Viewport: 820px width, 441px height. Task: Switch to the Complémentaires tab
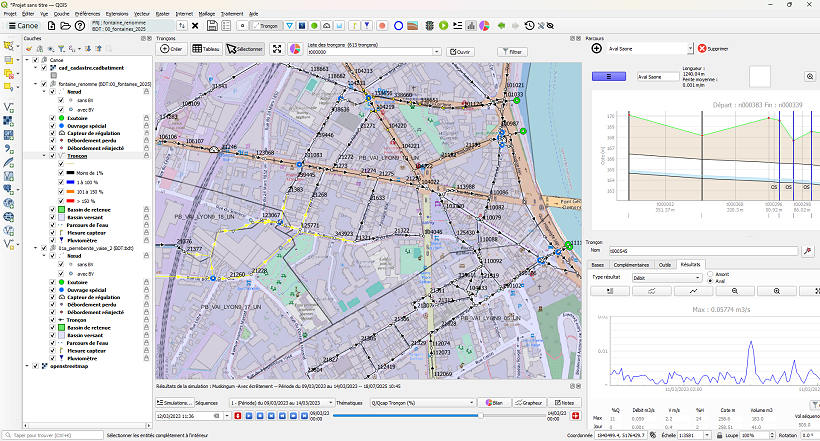coord(631,264)
